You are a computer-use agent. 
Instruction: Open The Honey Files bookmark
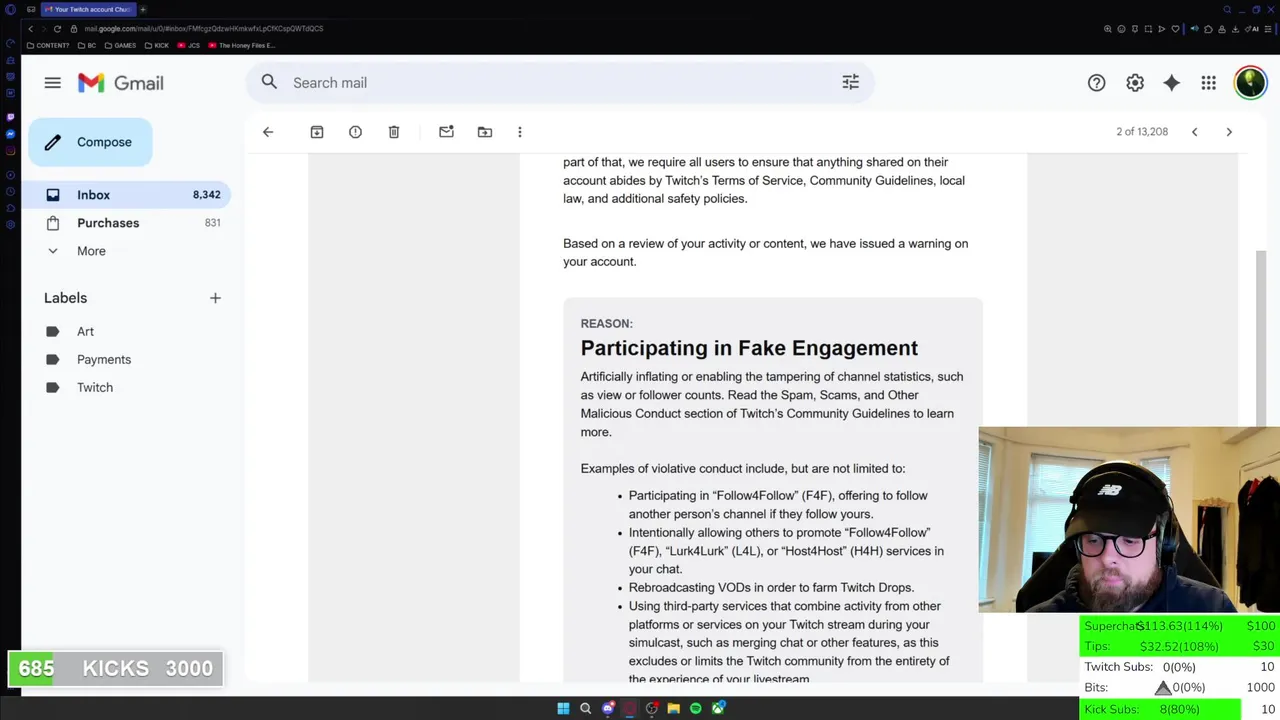point(241,45)
